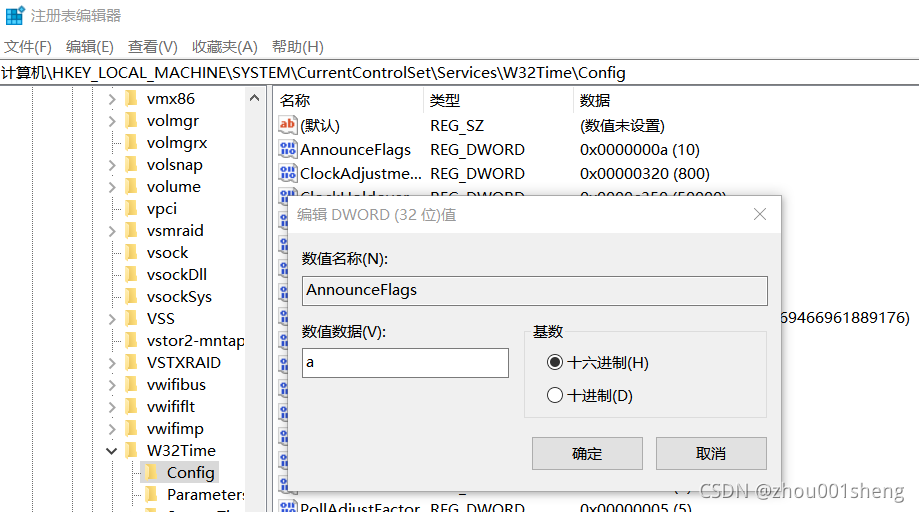Select the 十六进制(H) hexadecimal radio button
The image size is (919, 512).
point(554,363)
